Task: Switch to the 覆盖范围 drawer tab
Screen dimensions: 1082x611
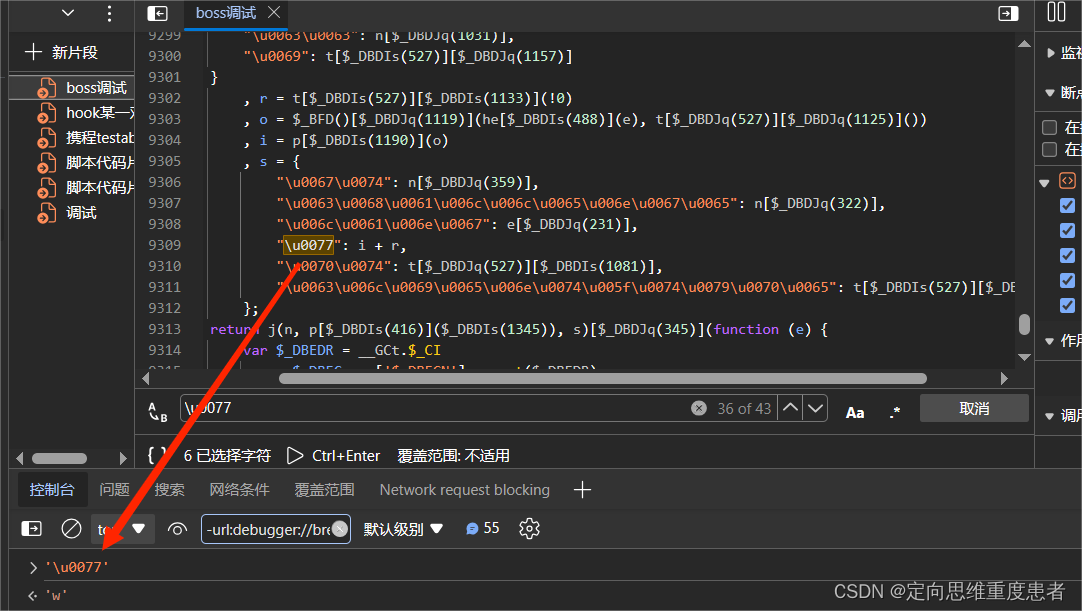Action: point(324,489)
